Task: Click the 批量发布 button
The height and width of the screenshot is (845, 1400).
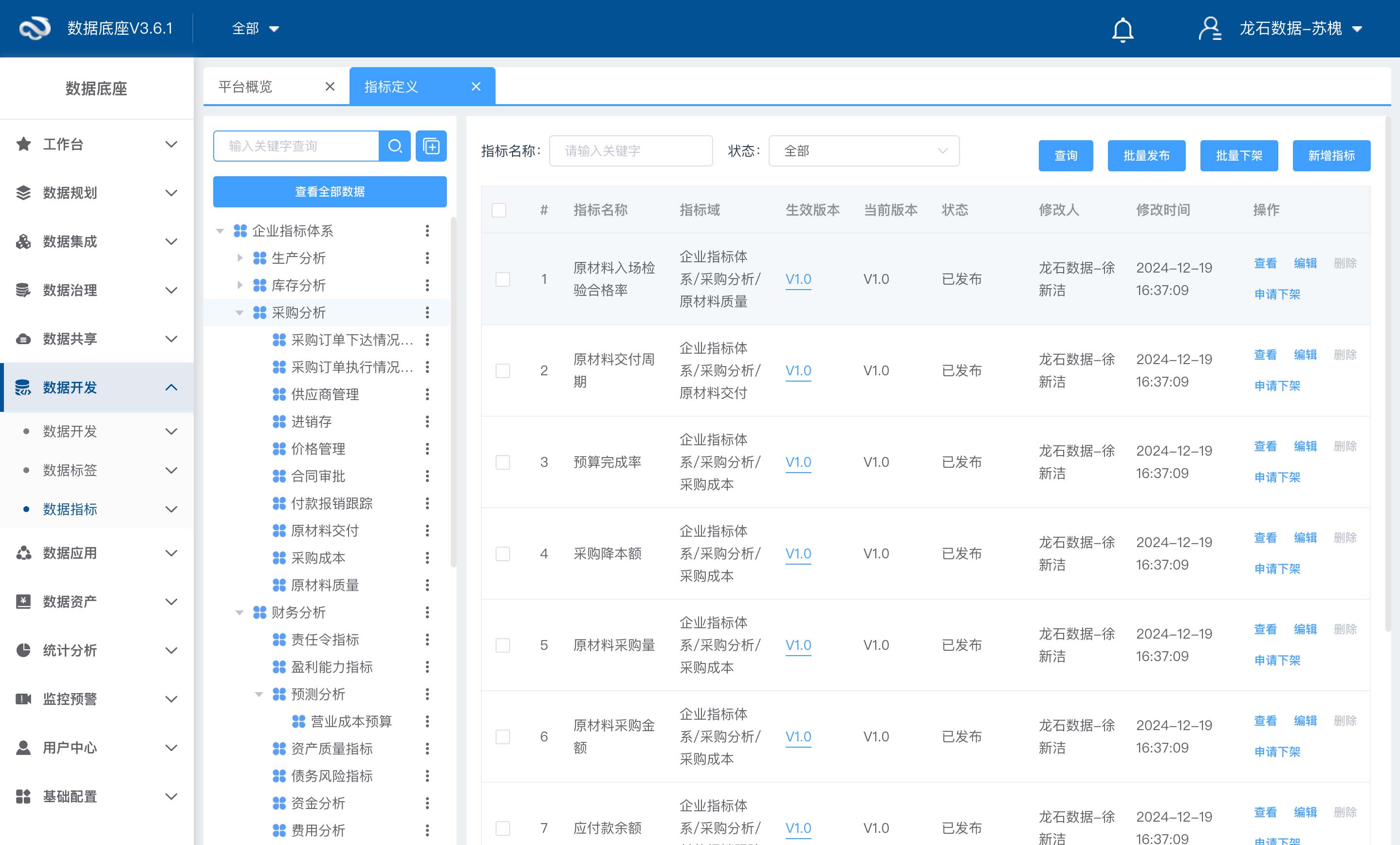Action: [x=1146, y=156]
